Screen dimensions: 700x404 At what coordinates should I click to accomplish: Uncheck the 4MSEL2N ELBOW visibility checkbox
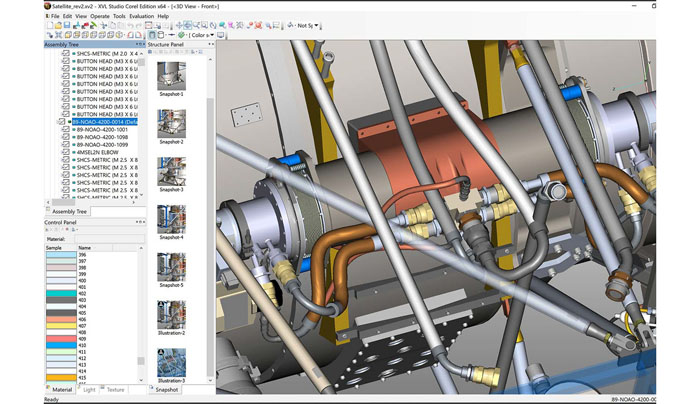click(66, 153)
